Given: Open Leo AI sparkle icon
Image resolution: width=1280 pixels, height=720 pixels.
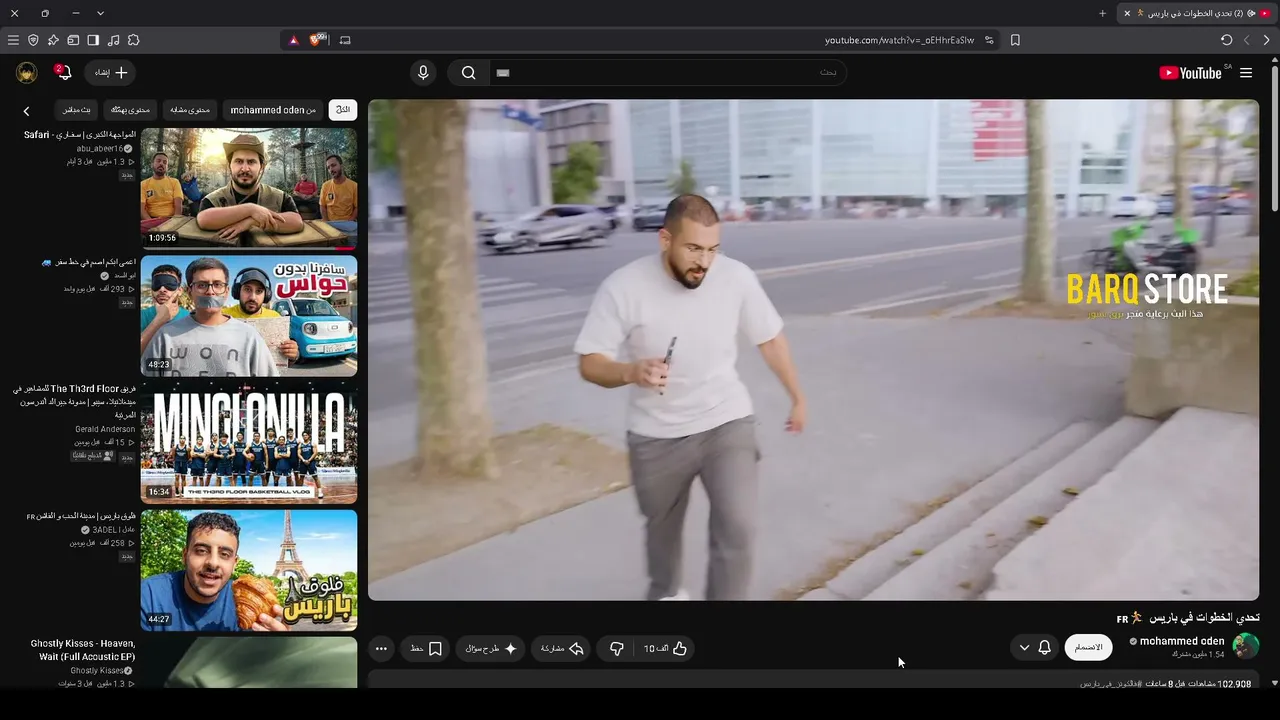Looking at the screenshot, I should (x=53, y=40).
